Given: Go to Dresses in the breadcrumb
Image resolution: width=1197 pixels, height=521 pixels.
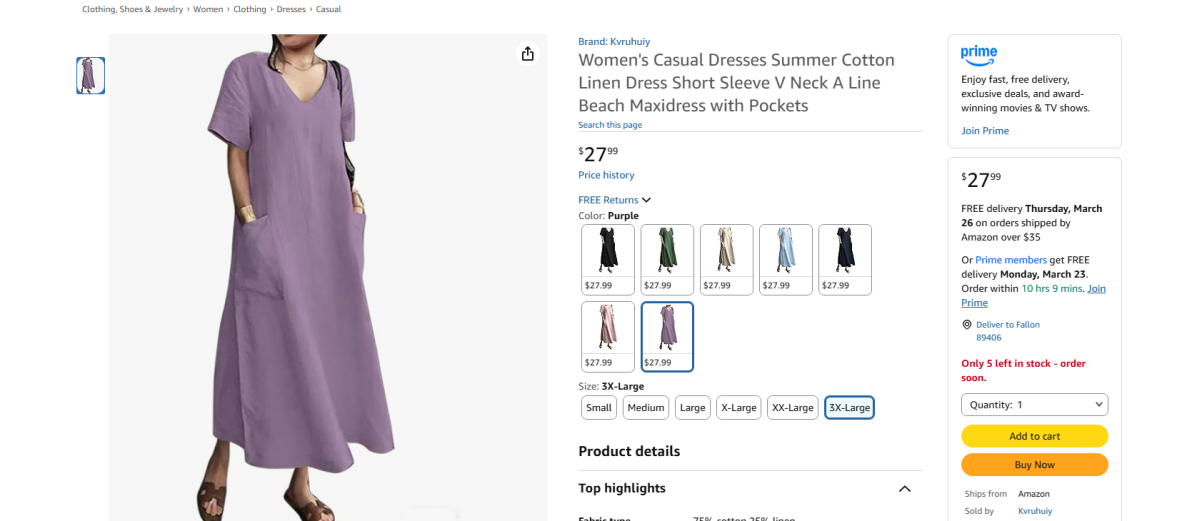Looking at the screenshot, I should (x=291, y=9).
